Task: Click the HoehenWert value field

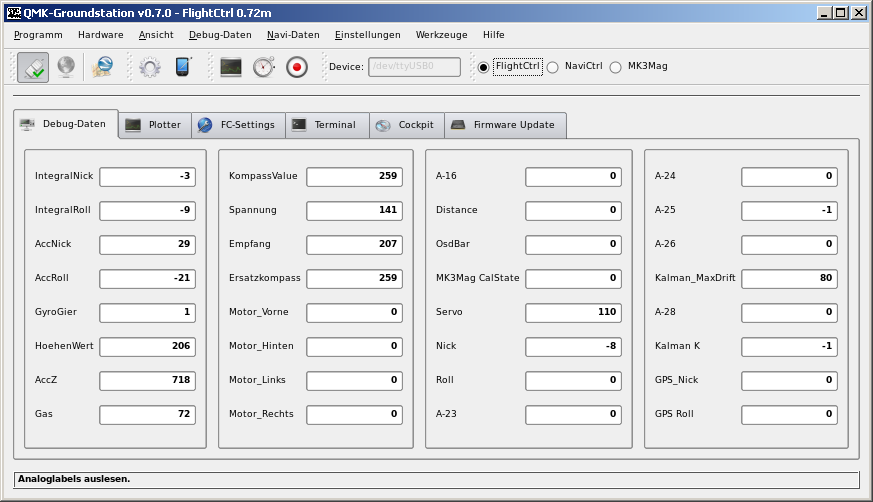Action: pyautogui.click(x=147, y=346)
